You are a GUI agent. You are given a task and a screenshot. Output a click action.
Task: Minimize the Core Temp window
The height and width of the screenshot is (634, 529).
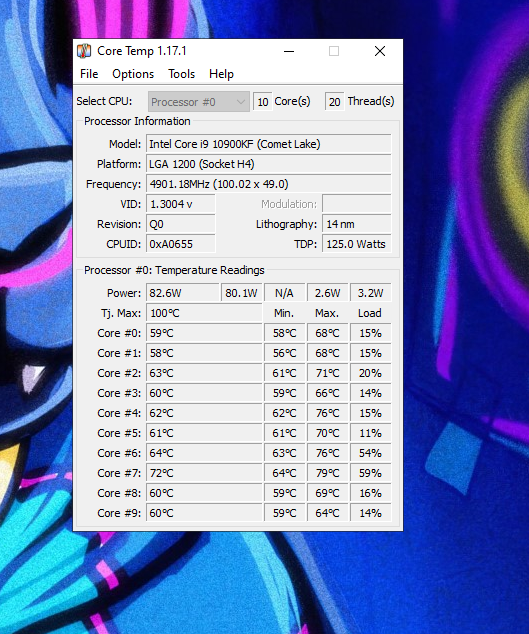click(x=289, y=51)
